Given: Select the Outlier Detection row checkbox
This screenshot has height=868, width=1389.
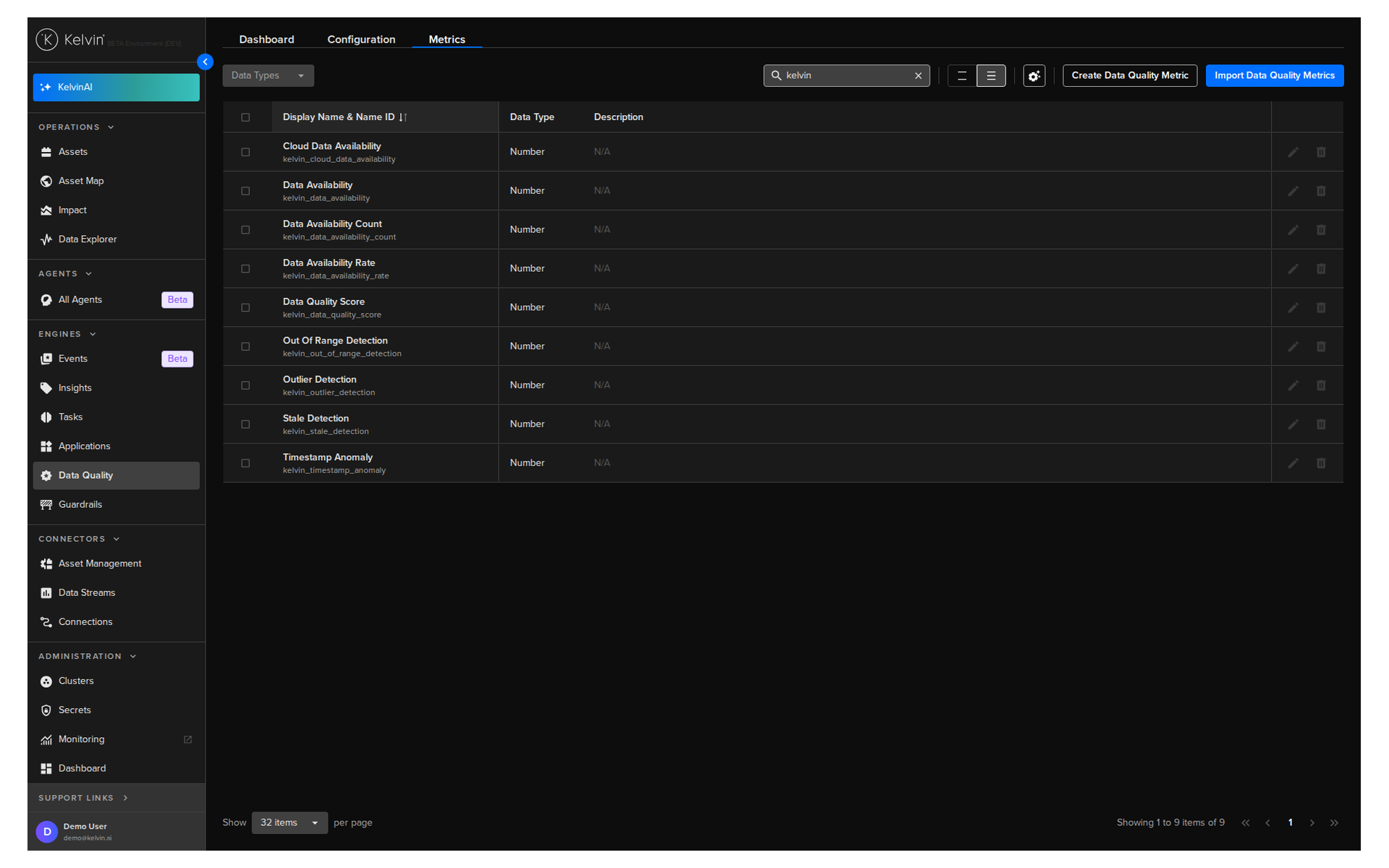Looking at the screenshot, I should [245, 386].
